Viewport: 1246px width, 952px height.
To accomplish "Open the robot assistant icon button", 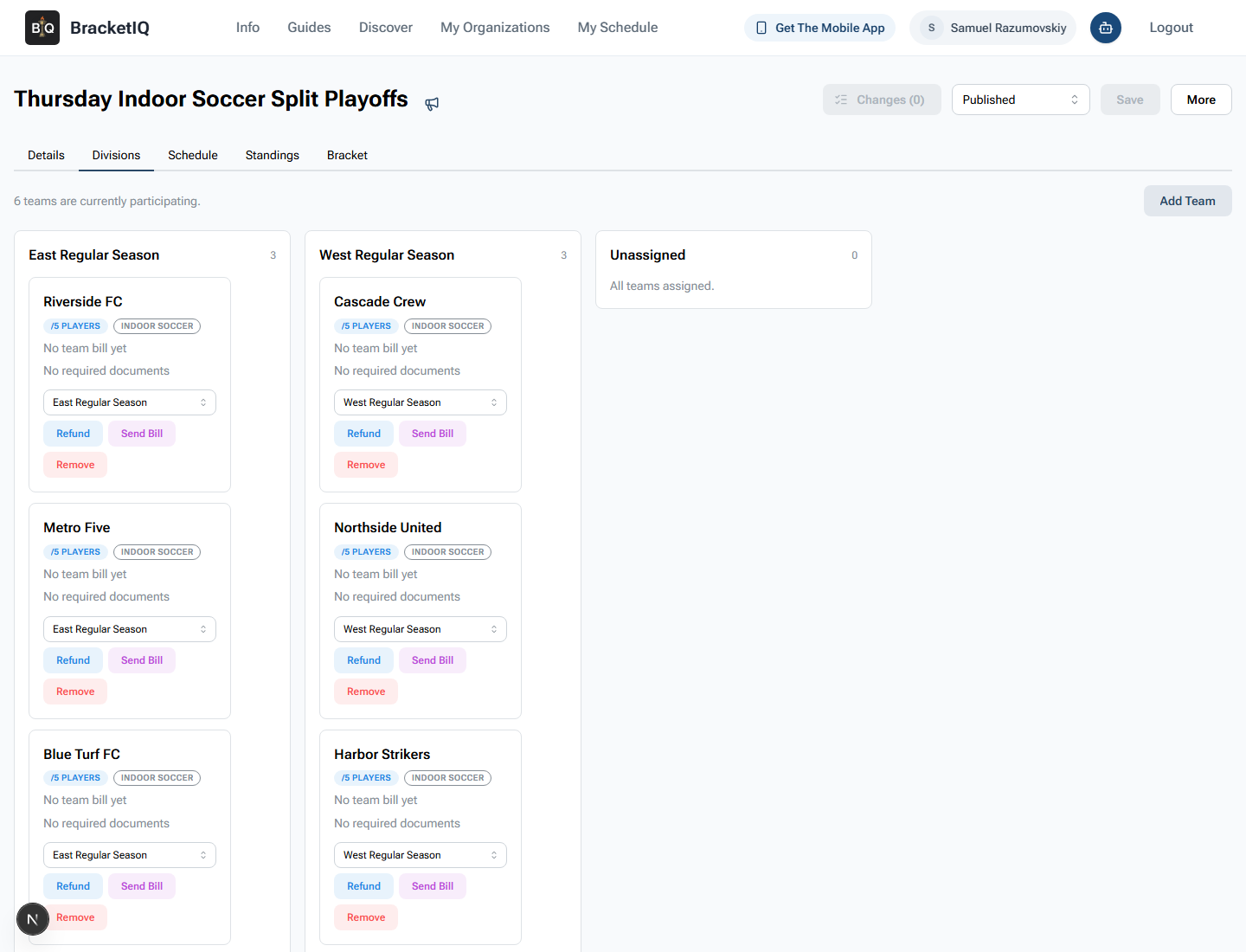I will 1106,28.
